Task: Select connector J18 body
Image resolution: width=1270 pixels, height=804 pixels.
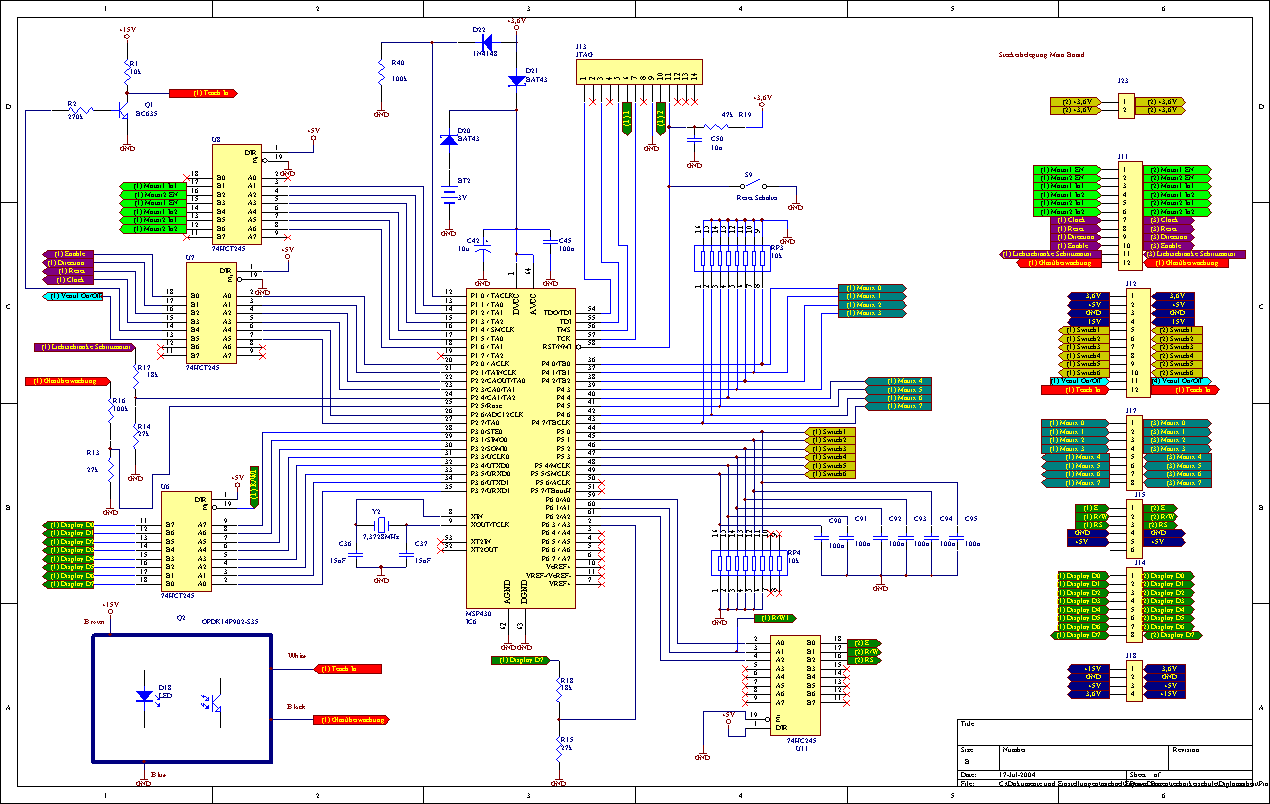Action: (1133, 680)
